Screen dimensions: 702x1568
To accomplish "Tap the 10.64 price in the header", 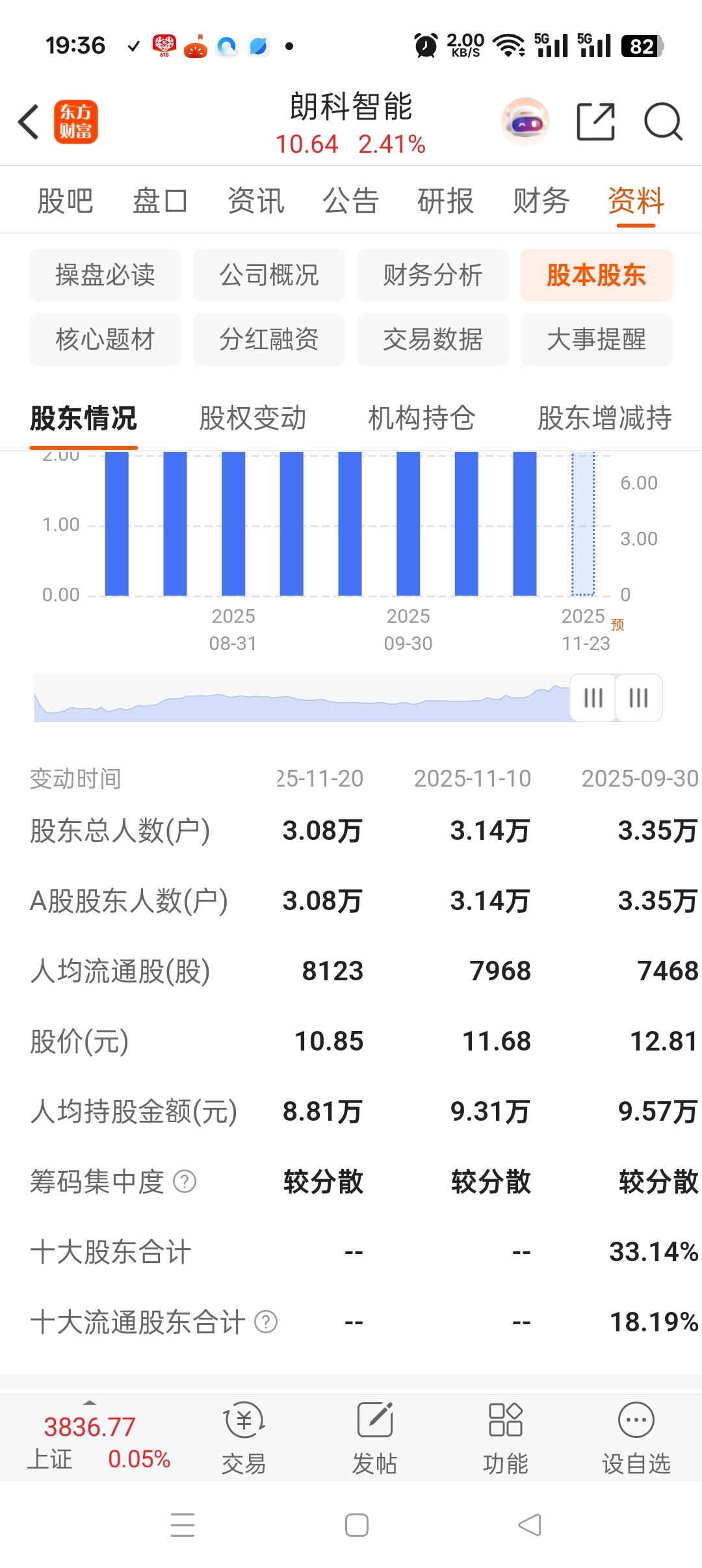I will click(x=307, y=144).
